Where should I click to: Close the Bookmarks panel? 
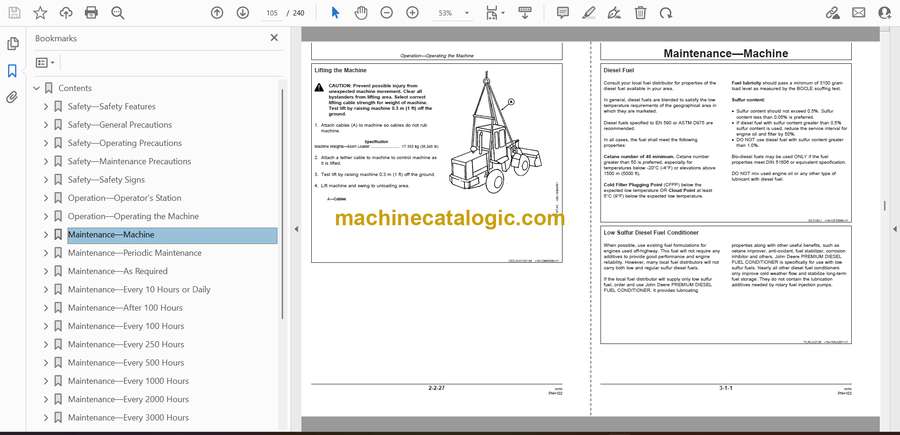[x=274, y=38]
